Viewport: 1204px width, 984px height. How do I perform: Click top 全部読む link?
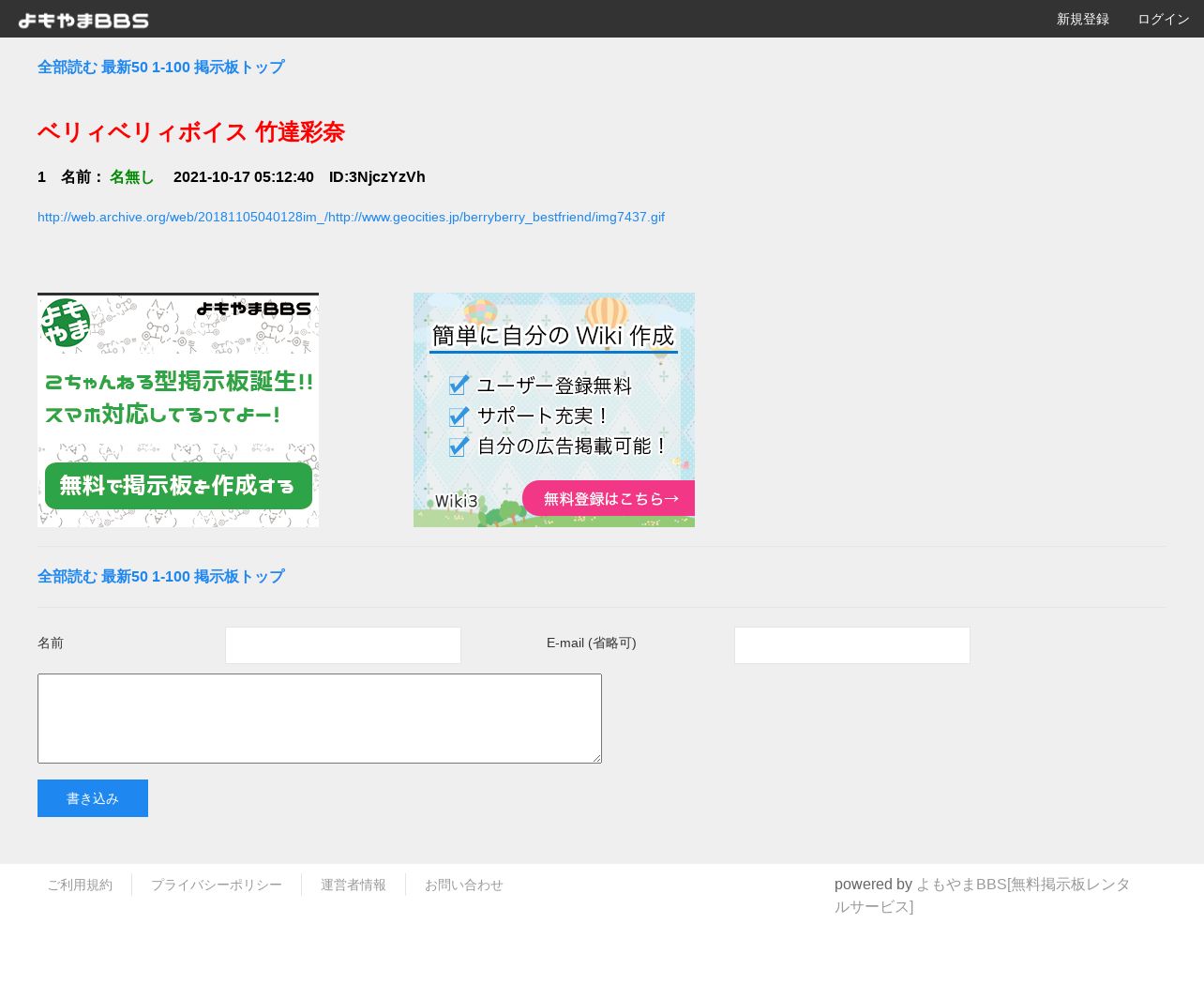point(68,68)
